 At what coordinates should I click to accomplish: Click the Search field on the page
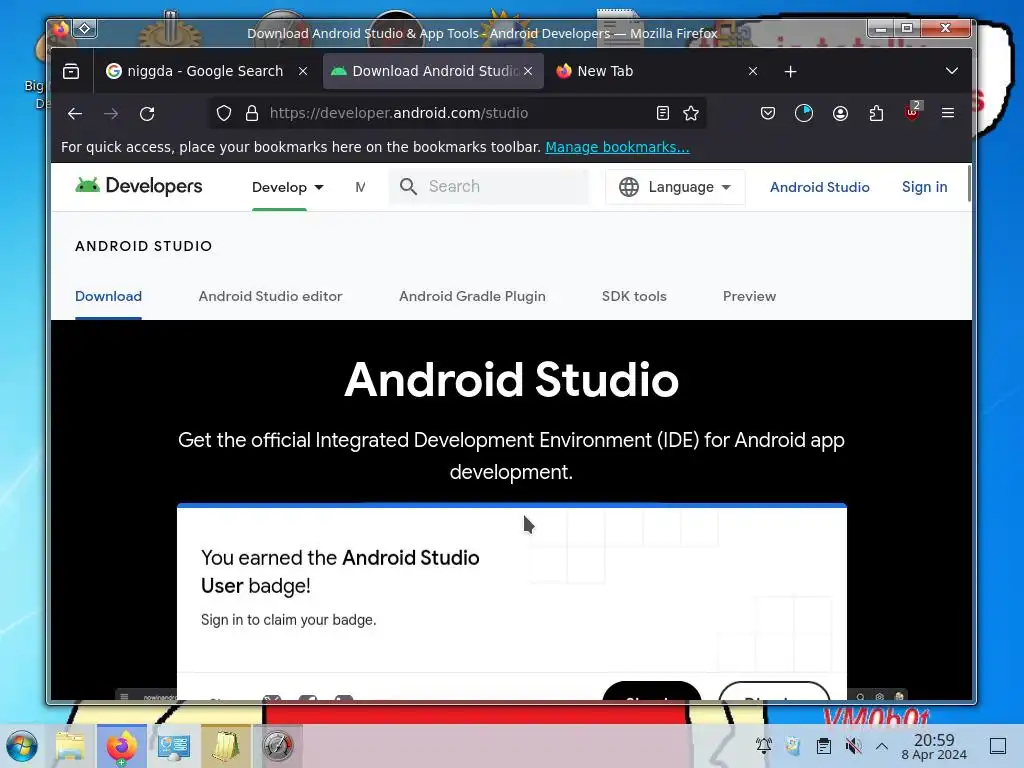click(488, 187)
